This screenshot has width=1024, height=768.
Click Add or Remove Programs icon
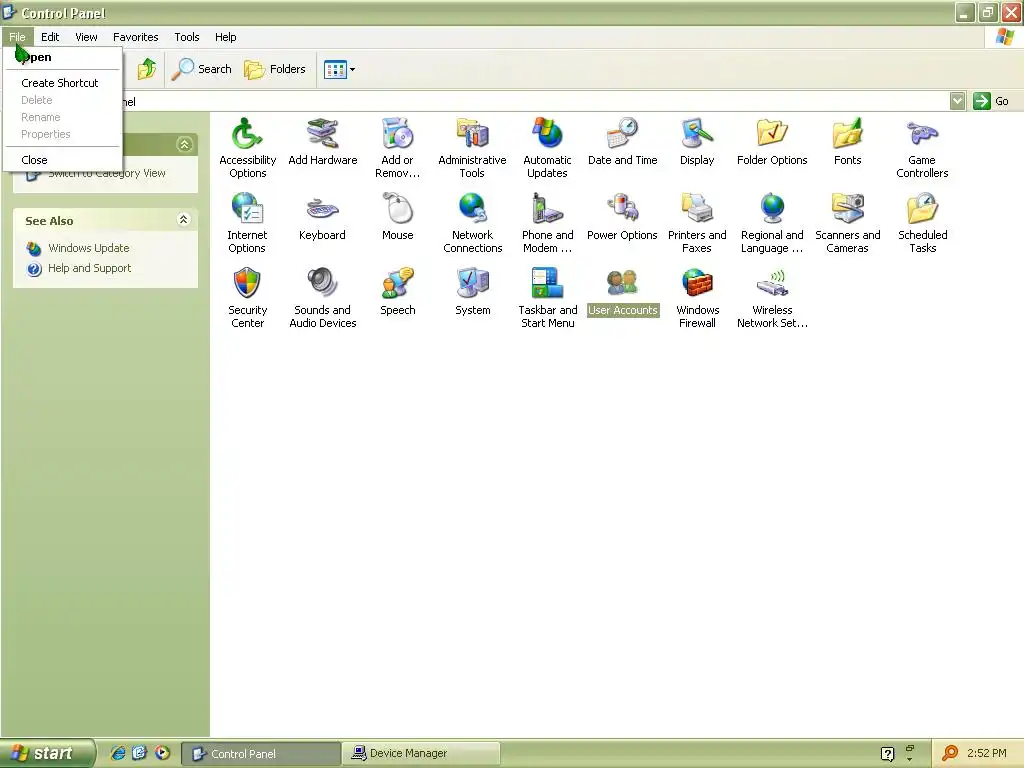(x=397, y=134)
